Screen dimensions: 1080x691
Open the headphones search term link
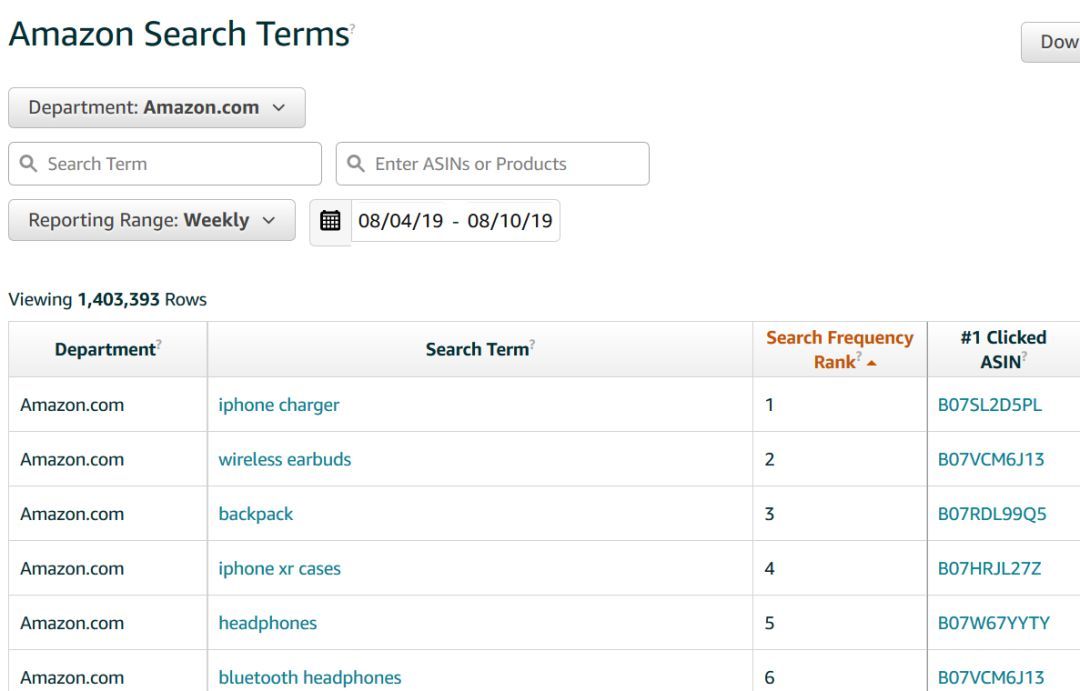[x=268, y=623]
